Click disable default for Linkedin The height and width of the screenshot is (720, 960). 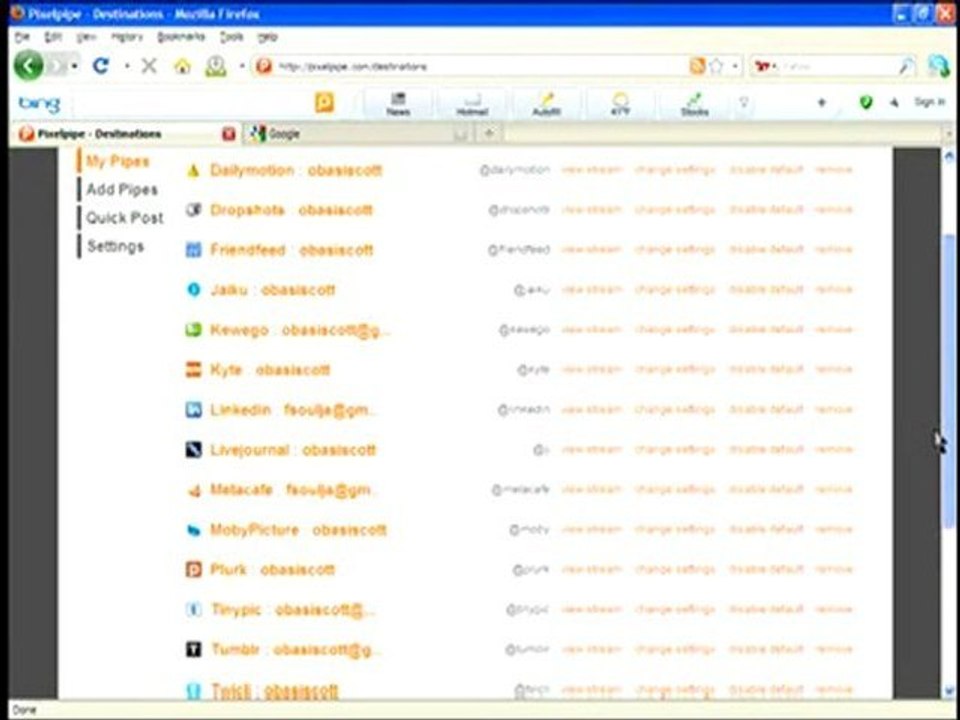click(x=765, y=410)
